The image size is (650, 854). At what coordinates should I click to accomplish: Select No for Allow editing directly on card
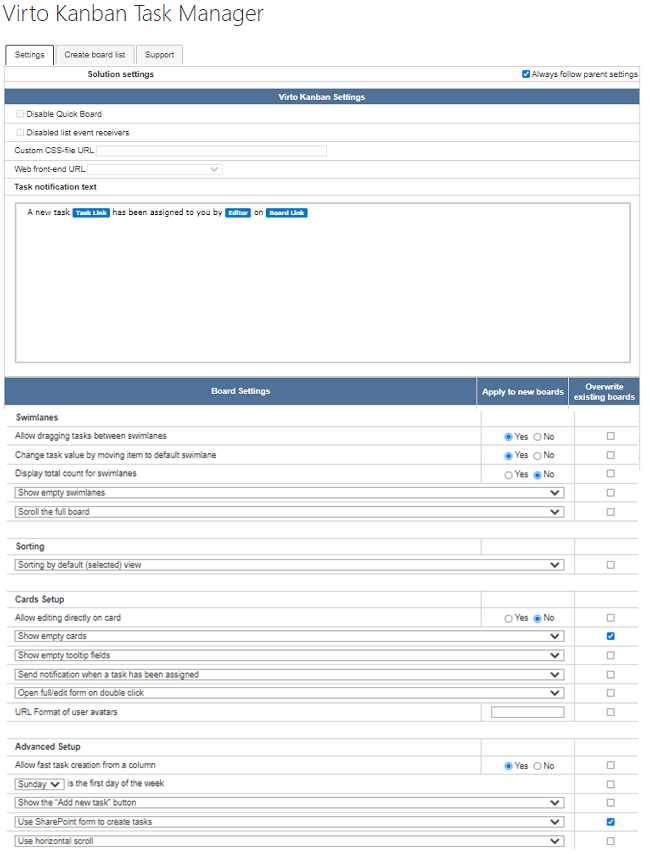[x=537, y=619]
